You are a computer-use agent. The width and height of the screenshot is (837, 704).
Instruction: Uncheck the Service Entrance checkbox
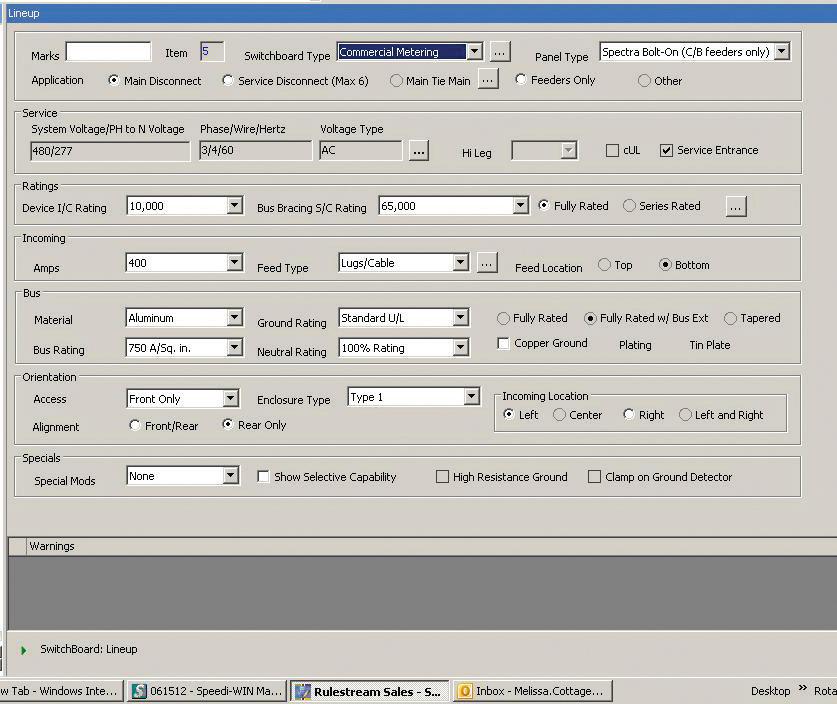666,151
